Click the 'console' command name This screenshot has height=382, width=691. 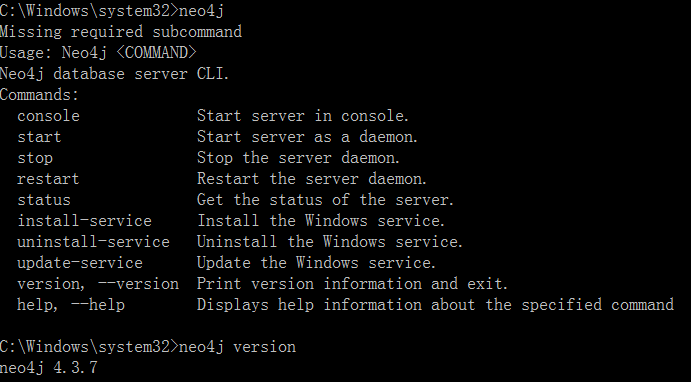[48, 116]
